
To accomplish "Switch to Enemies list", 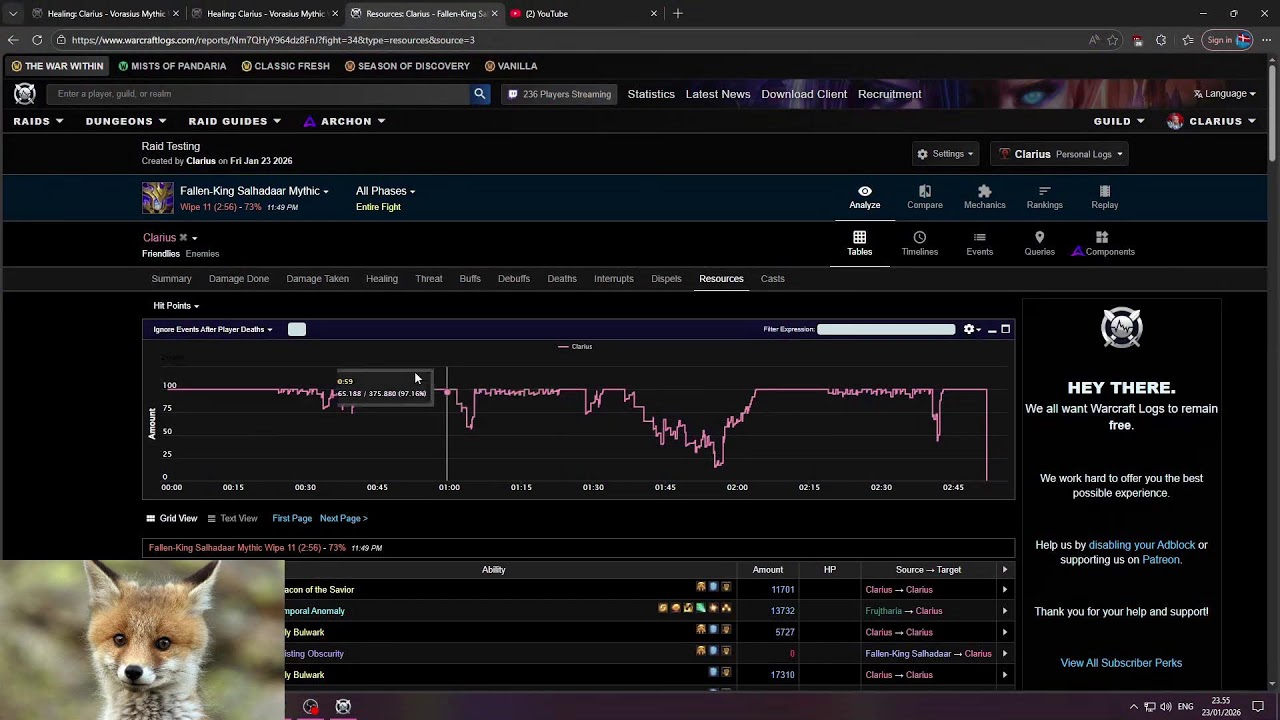I will [202, 254].
